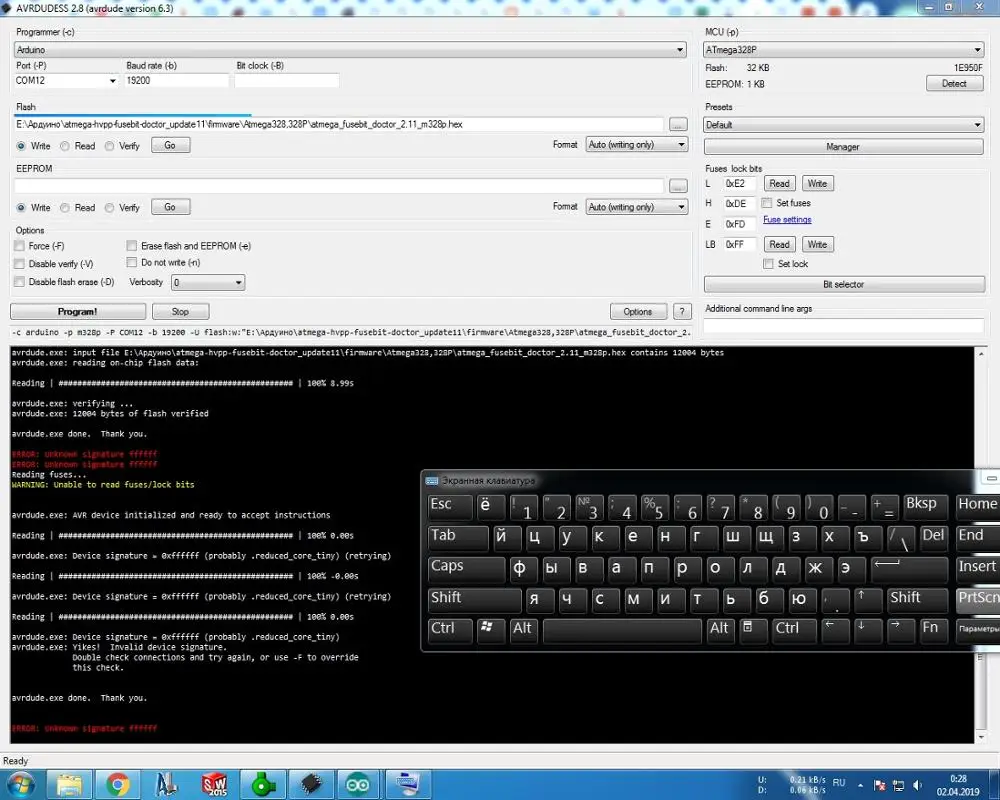Click Detect MCU button

tap(954, 84)
